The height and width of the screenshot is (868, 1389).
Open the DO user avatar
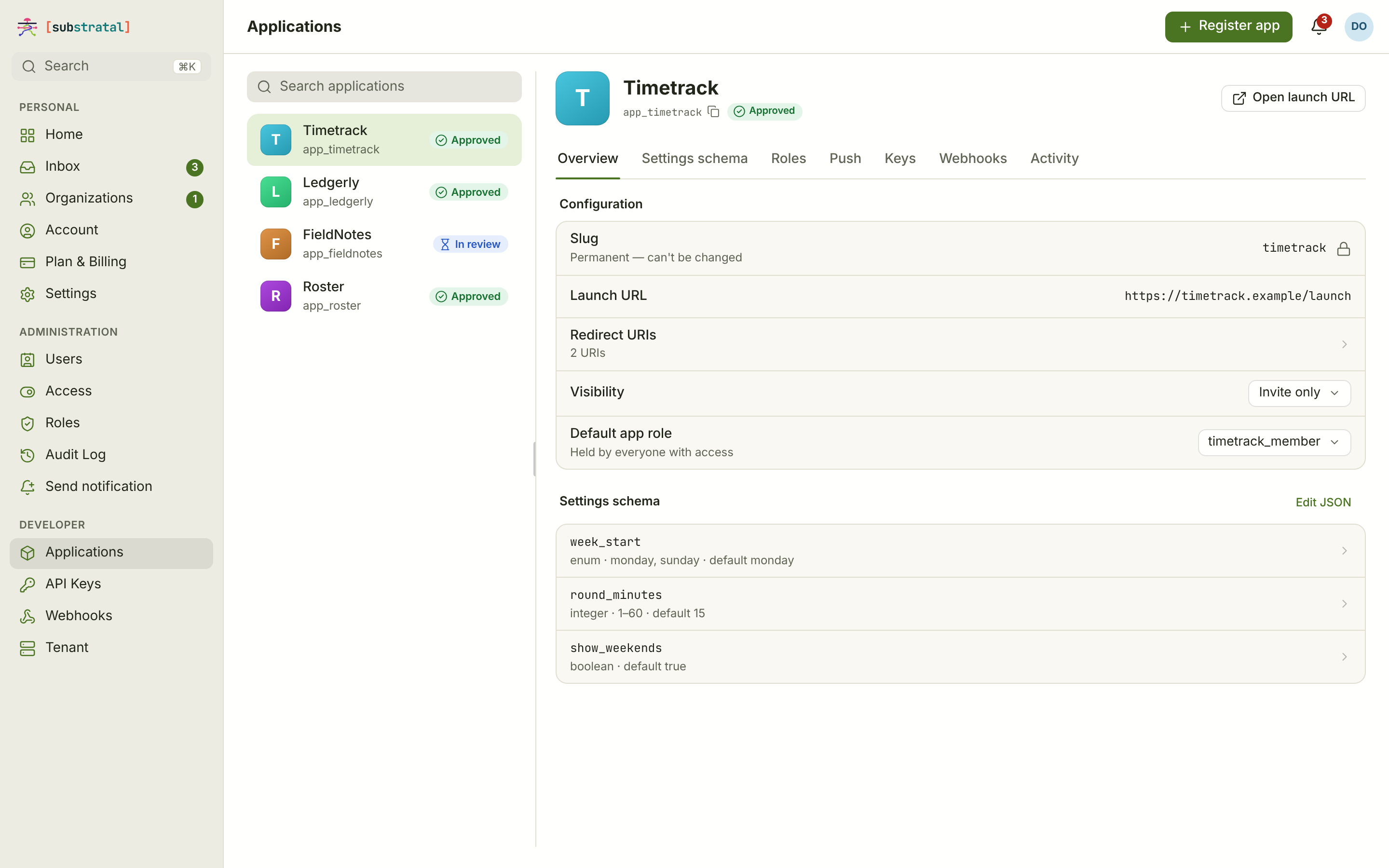click(1359, 27)
